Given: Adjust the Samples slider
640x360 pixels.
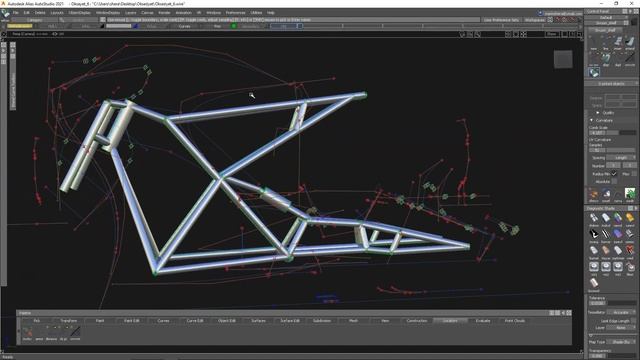Looking at the screenshot, I should coord(621,150).
